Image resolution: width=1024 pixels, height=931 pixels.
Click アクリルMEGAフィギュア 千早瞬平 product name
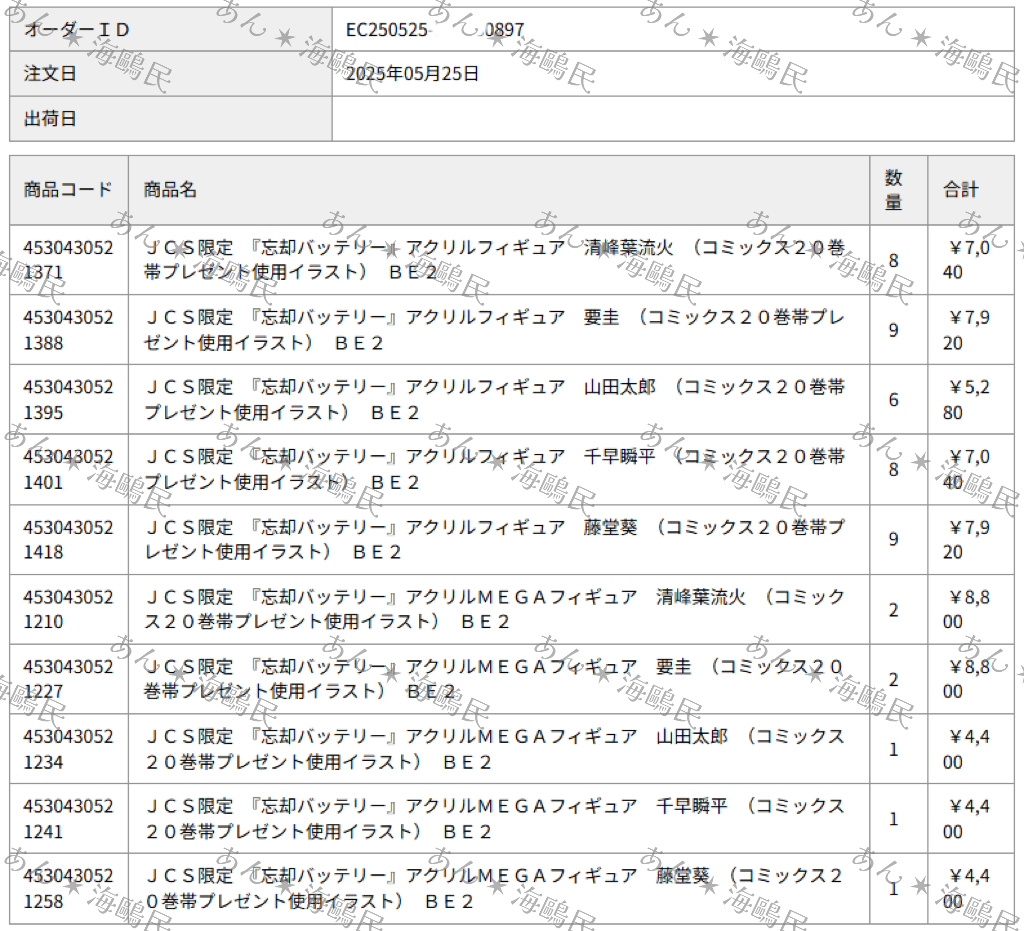494,819
